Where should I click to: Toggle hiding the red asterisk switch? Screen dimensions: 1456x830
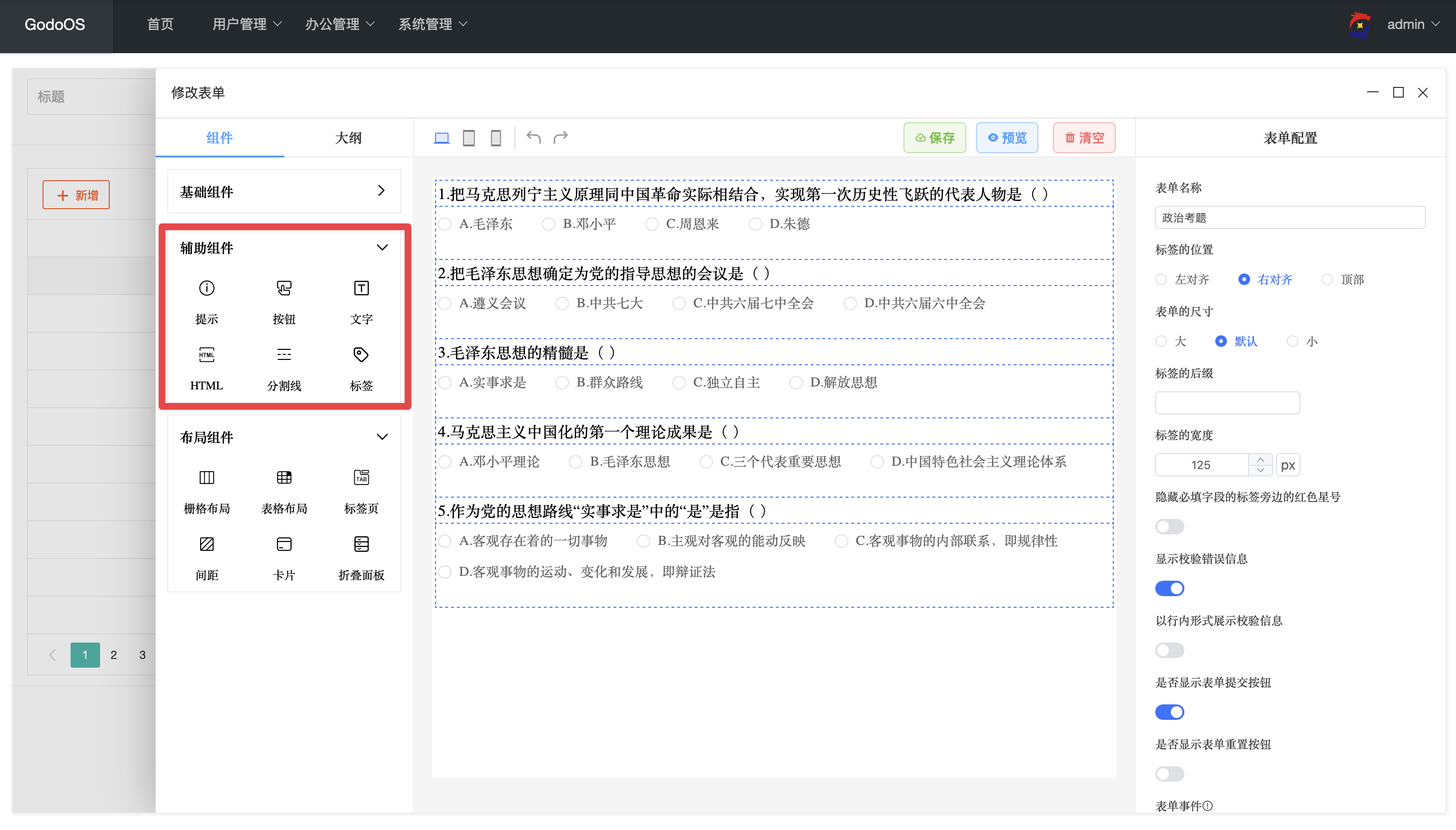(x=1169, y=526)
